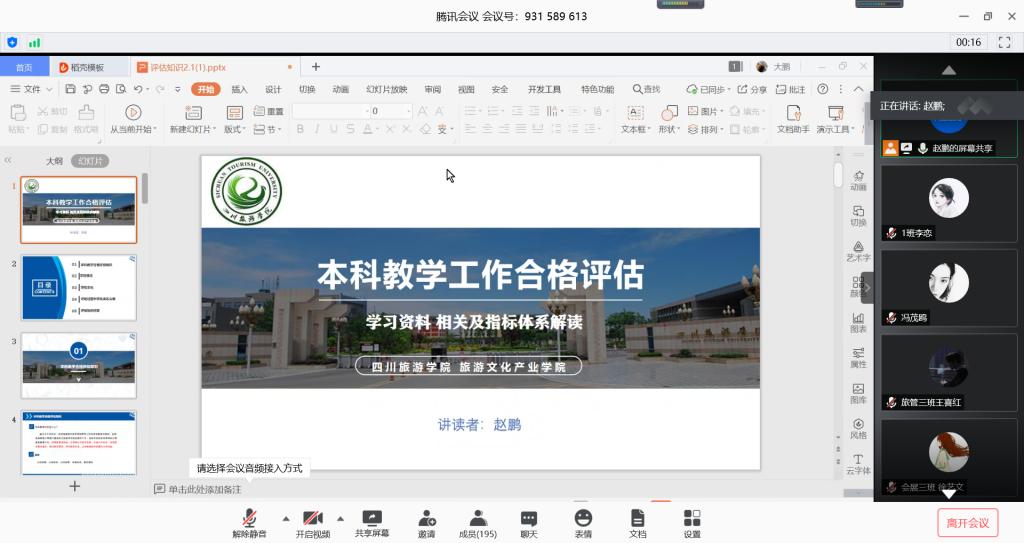1024x543 pixels.
Task: Click the 批注 comment button
Action: 790,89
